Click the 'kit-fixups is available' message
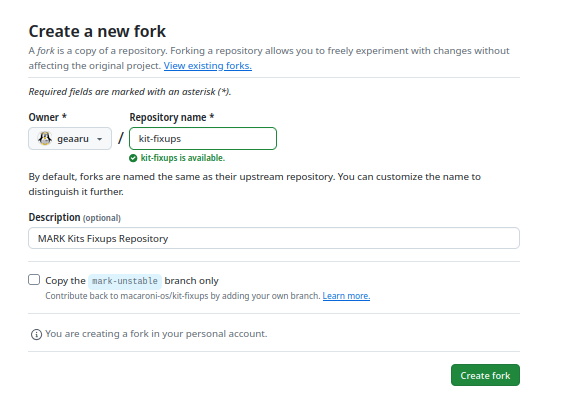This screenshot has height=411, width=576. [x=183, y=158]
